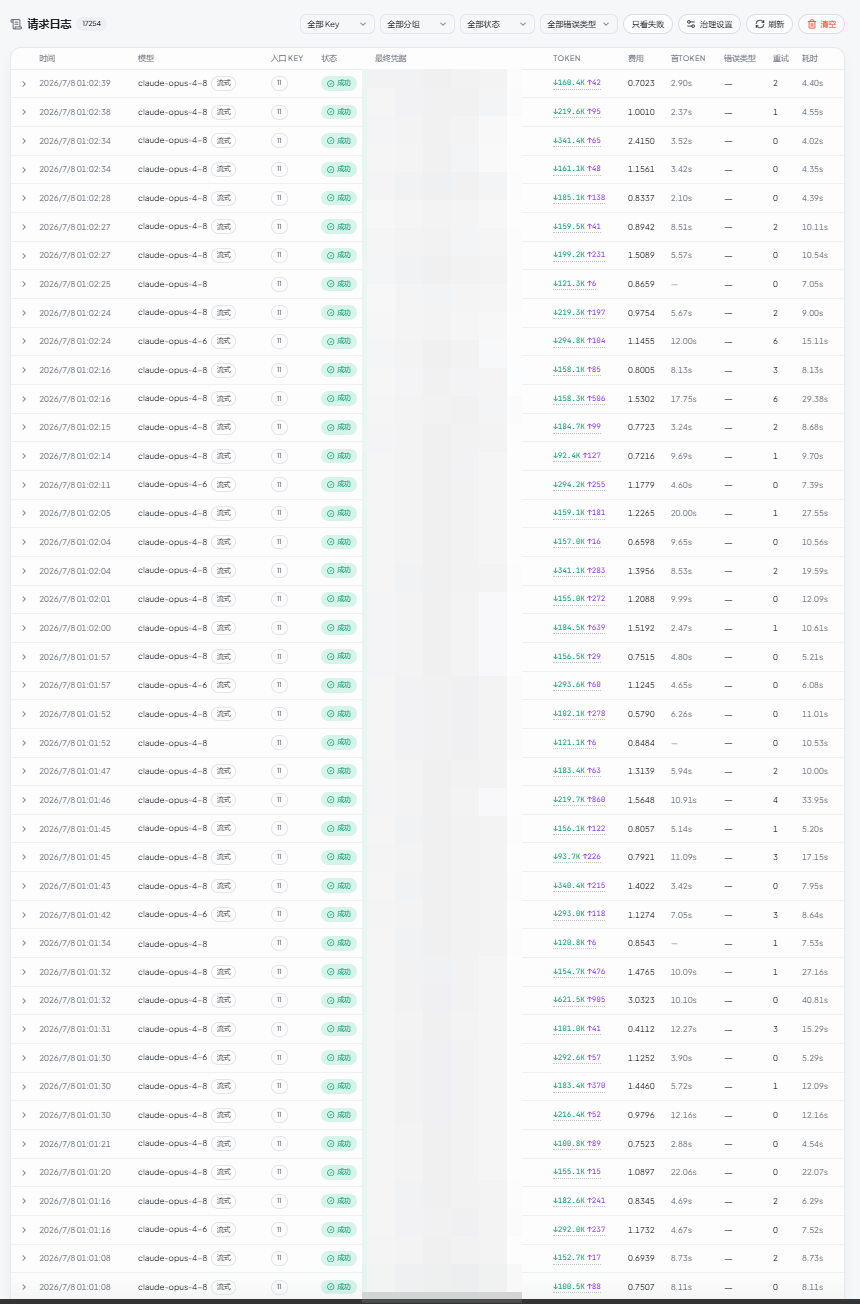The image size is (860, 1304).
Task: Click 成功 status badge on 01:02:39 row
Action: [339, 83]
